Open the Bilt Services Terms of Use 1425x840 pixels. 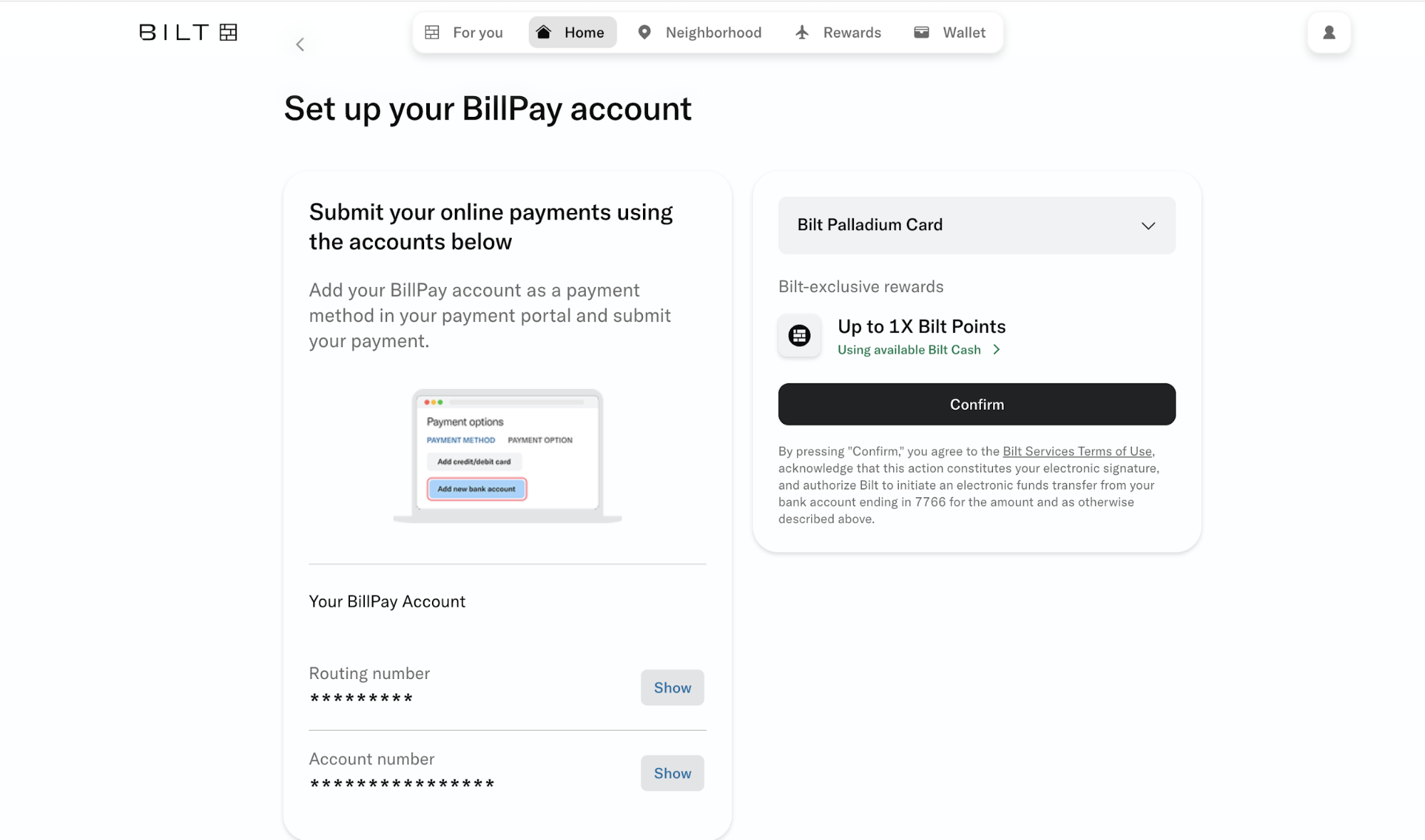(x=1076, y=451)
